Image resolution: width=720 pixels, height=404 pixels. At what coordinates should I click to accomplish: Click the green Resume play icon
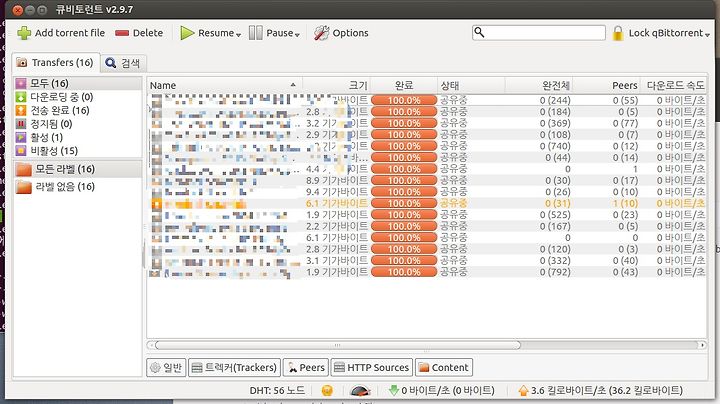(x=187, y=33)
